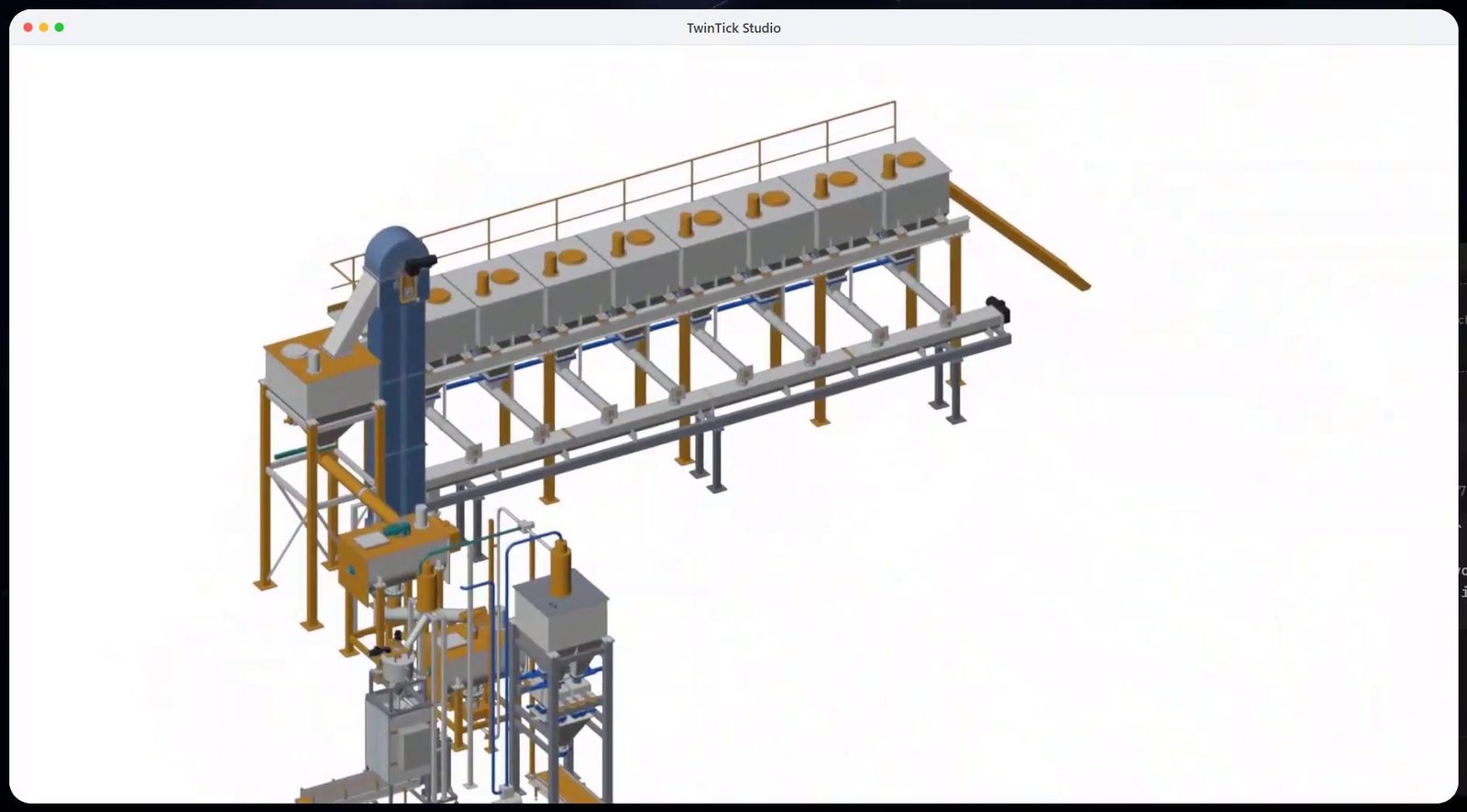The height and width of the screenshot is (812, 1467).
Task: Click the TwinTick Studio title text
Action: 733,27
